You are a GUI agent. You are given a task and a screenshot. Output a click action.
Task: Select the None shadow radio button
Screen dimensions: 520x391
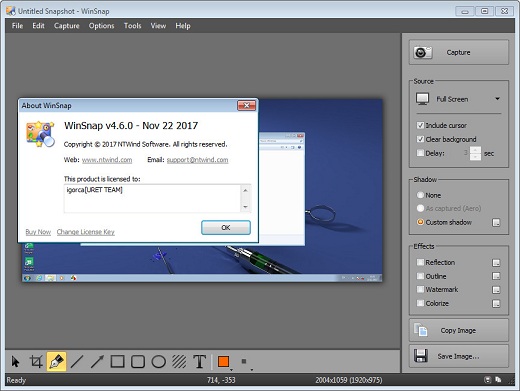pyautogui.click(x=420, y=195)
